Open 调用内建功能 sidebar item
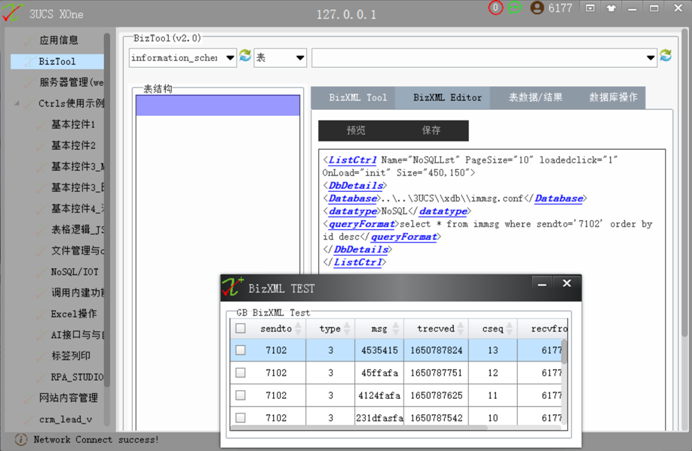This screenshot has height=451, width=692. click(78, 293)
